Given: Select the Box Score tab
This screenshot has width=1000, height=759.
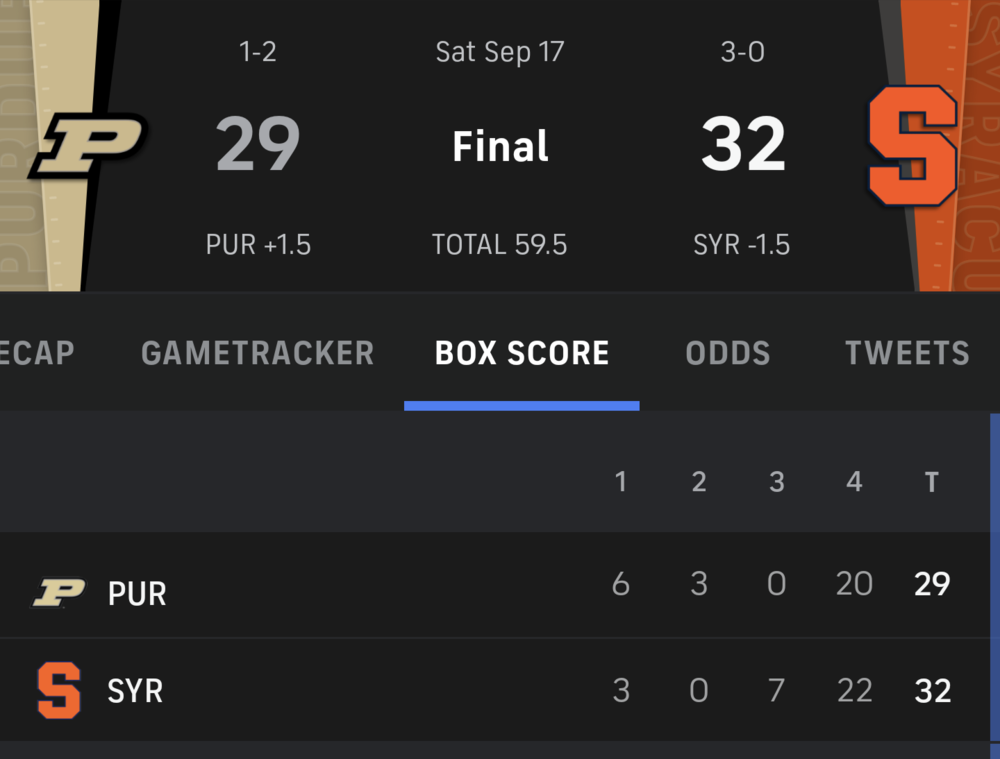Looking at the screenshot, I should 522,353.
